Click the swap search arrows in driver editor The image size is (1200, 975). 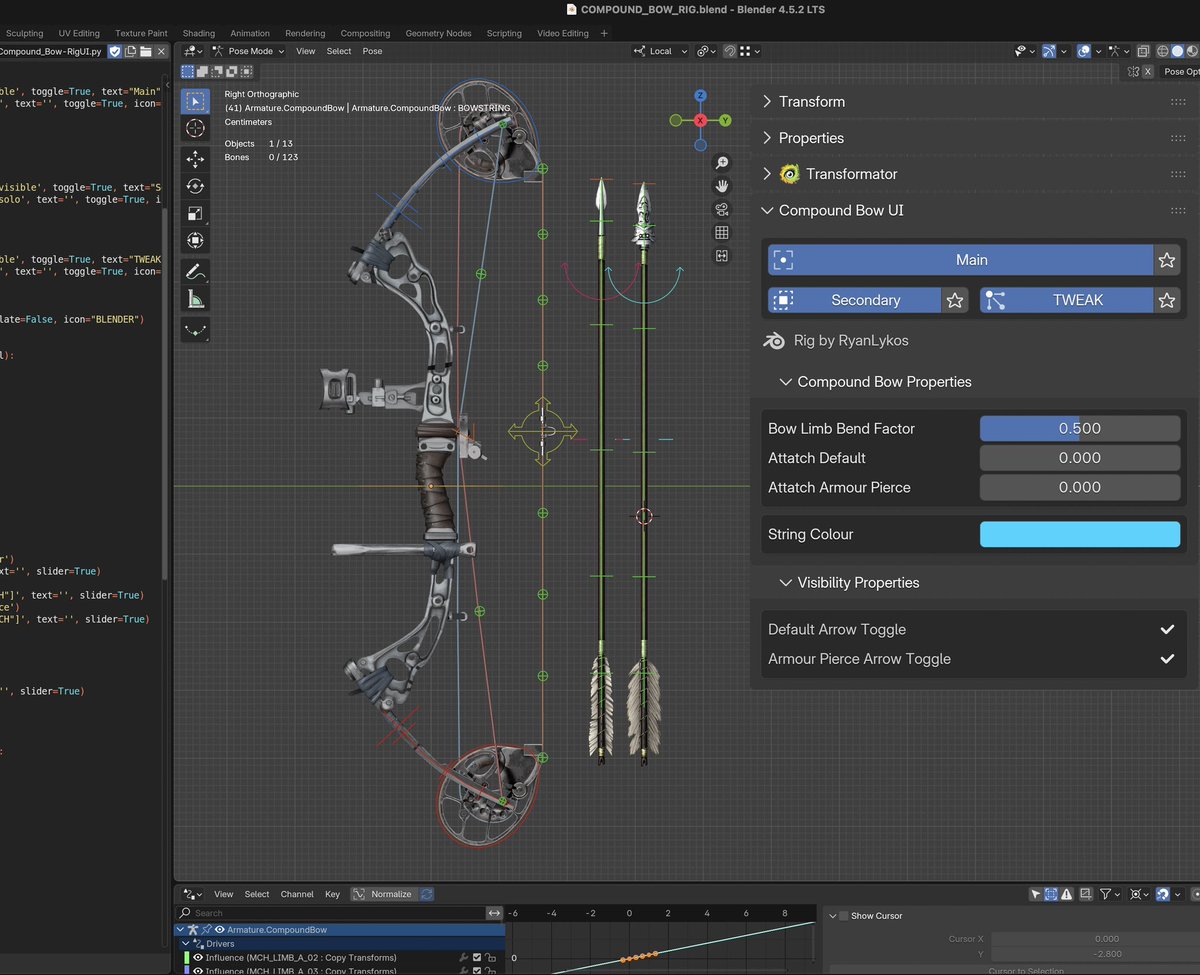(494, 913)
